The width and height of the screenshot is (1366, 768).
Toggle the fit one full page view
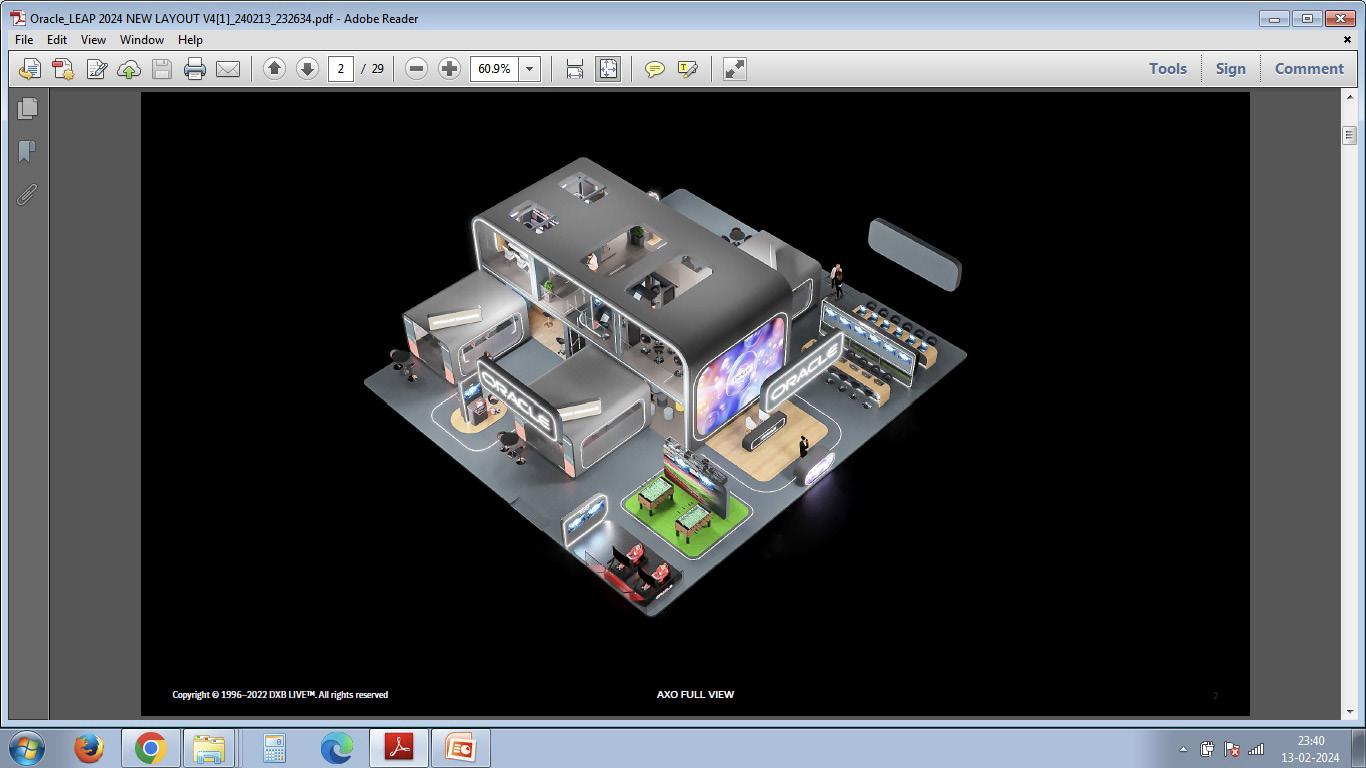pos(608,69)
